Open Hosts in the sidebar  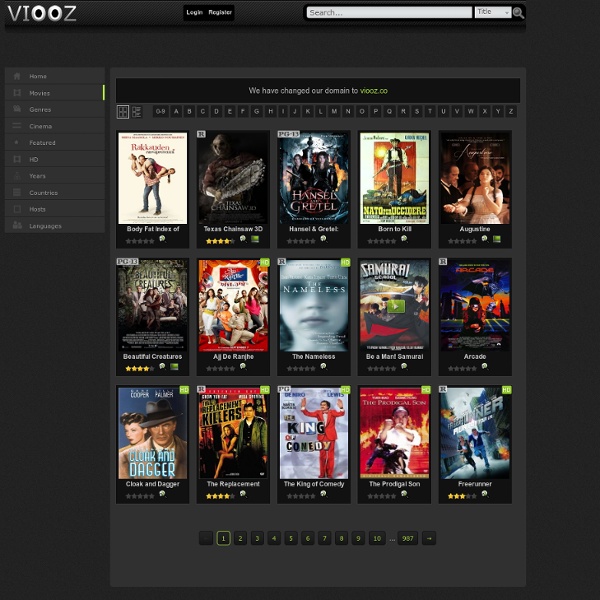click(x=55, y=209)
